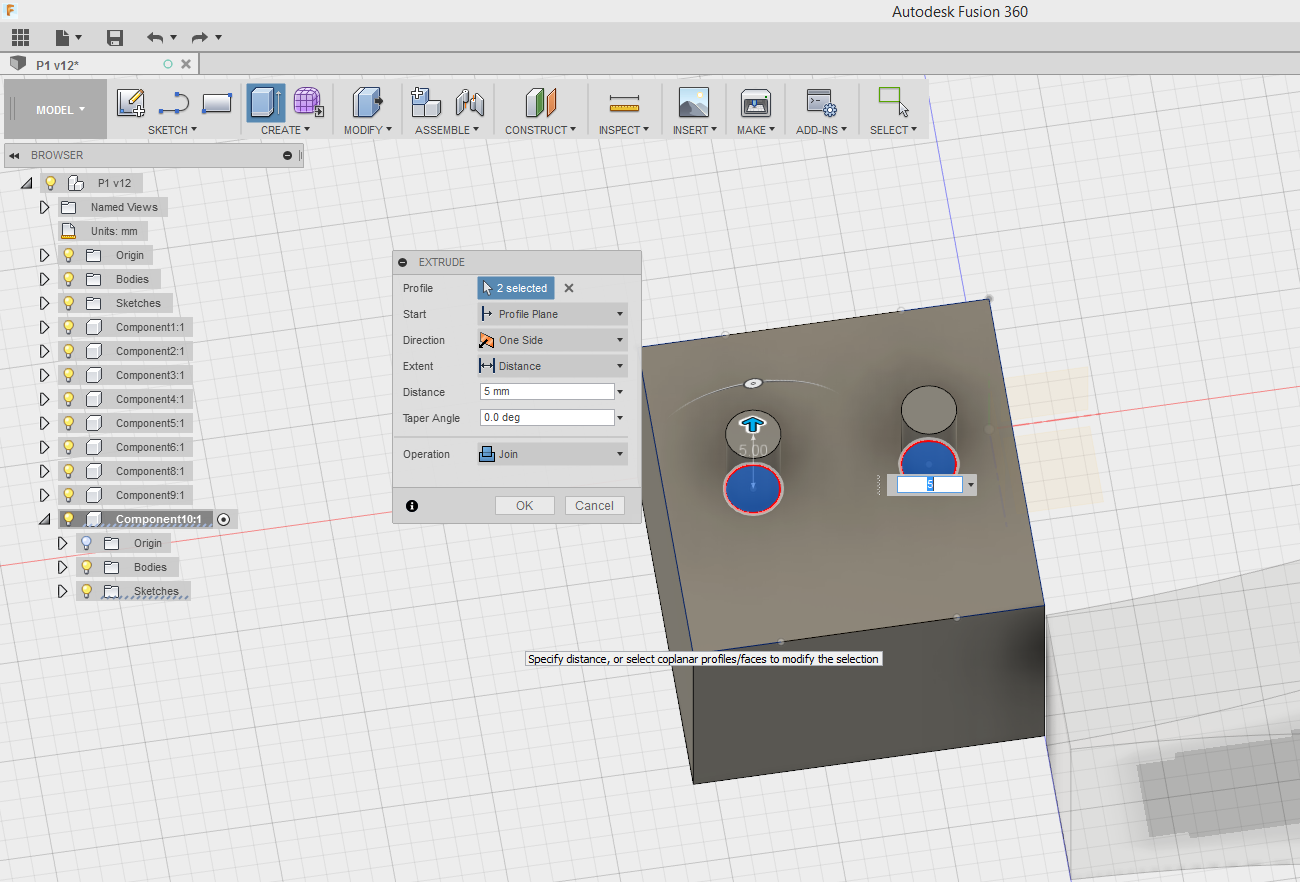Click the Extrude tool icon
The height and width of the screenshot is (882, 1300).
point(265,102)
